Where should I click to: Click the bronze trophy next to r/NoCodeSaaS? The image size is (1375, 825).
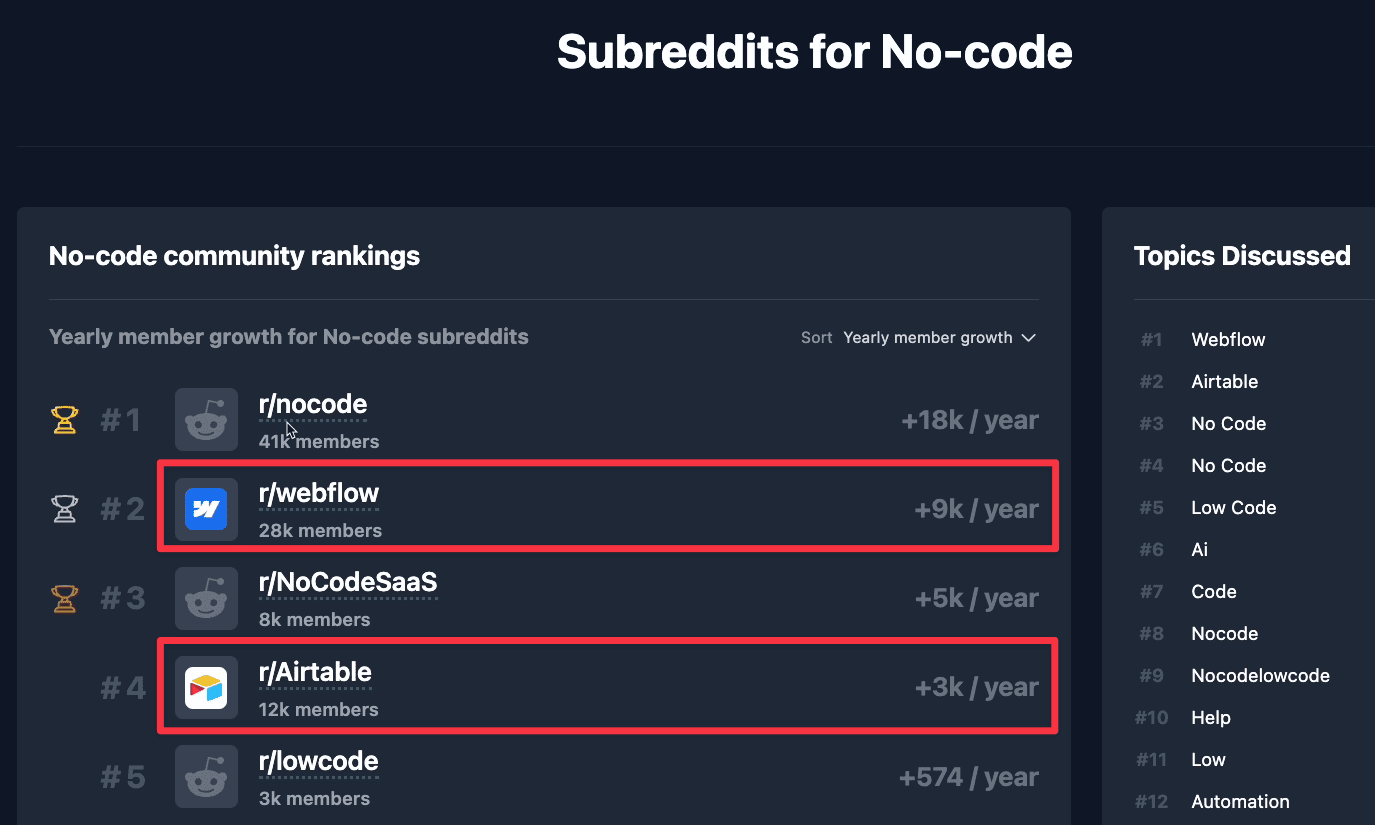64,598
